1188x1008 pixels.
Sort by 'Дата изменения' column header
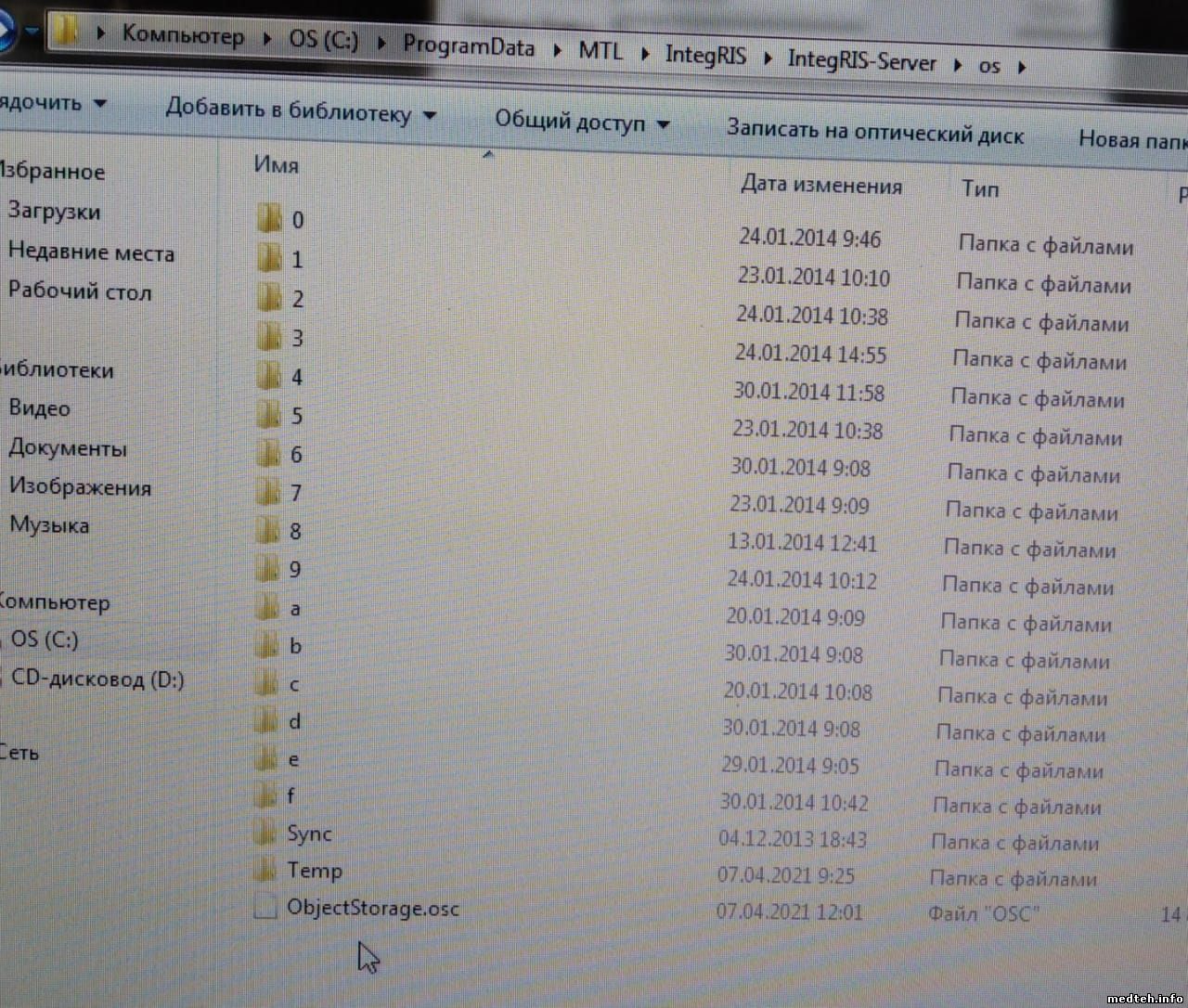click(820, 186)
